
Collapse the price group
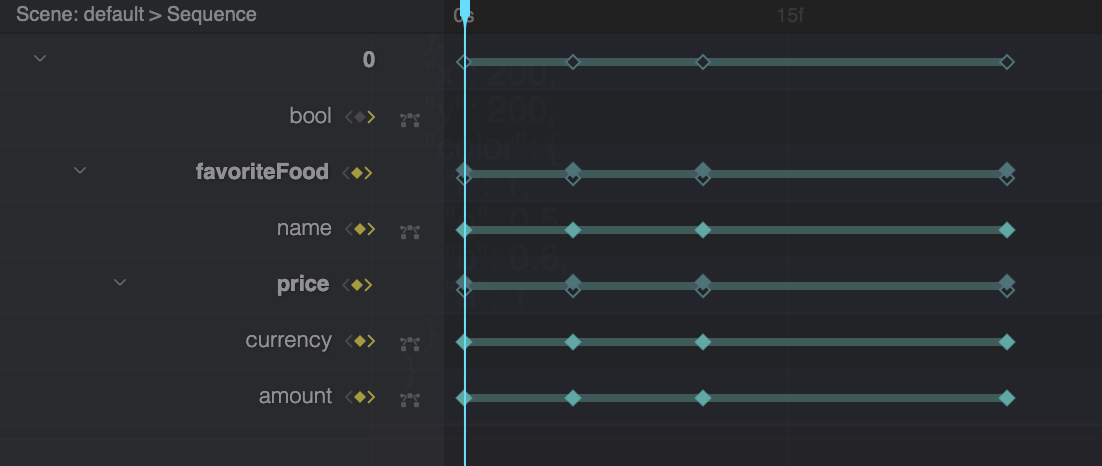point(120,283)
